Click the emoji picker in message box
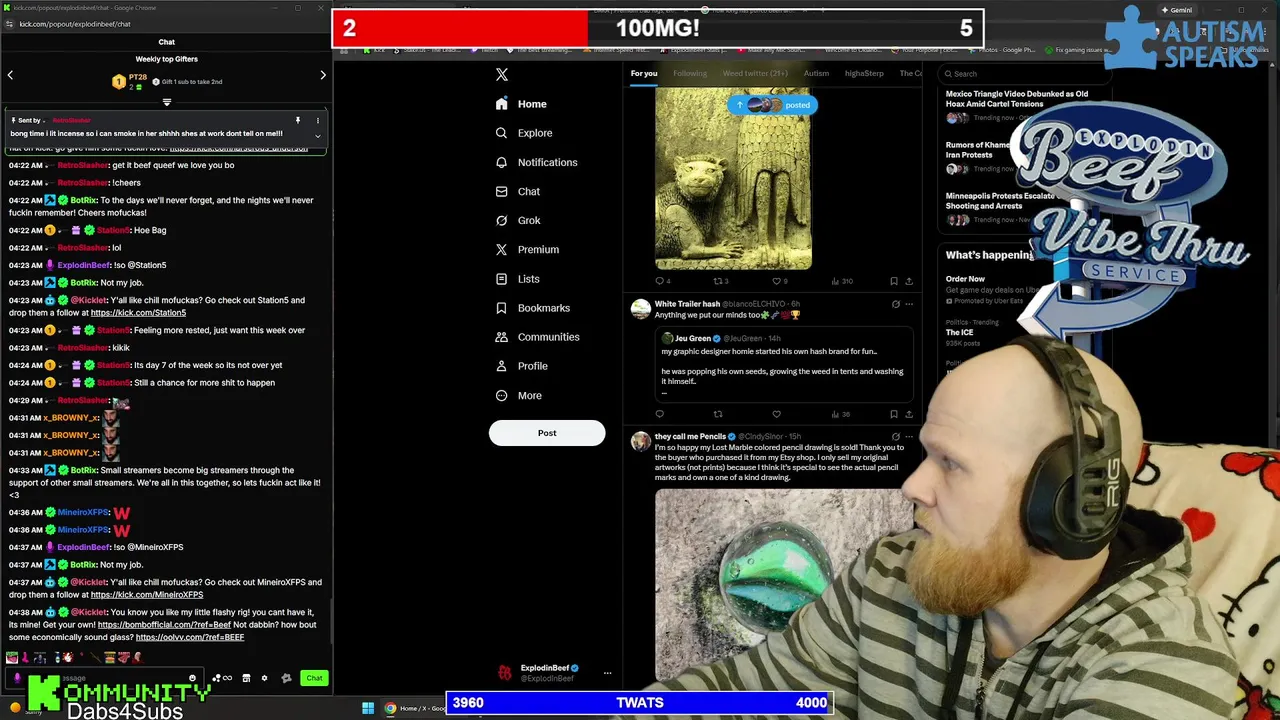The width and height of the screenshot is (1280, 720). [193, 678]
